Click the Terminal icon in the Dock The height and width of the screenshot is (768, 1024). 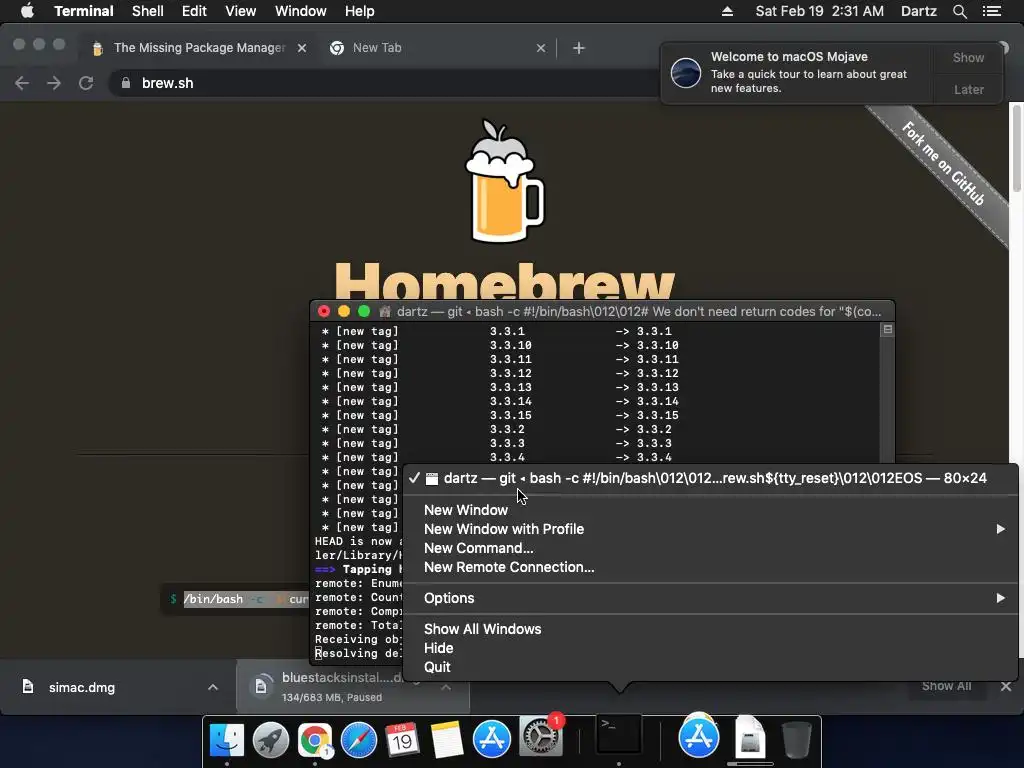click(x=618, y=735)
